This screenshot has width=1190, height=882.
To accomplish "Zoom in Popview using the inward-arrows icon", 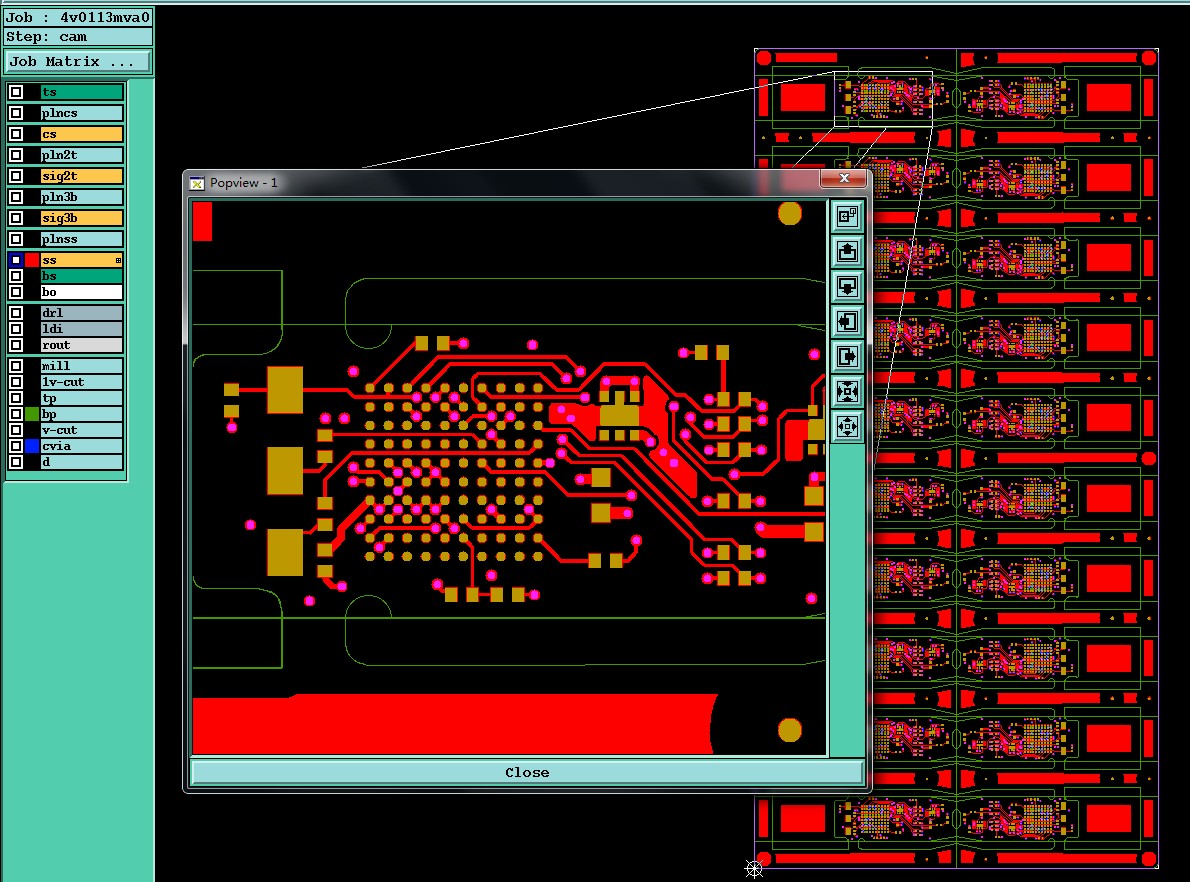I will [x=847, y=391].
